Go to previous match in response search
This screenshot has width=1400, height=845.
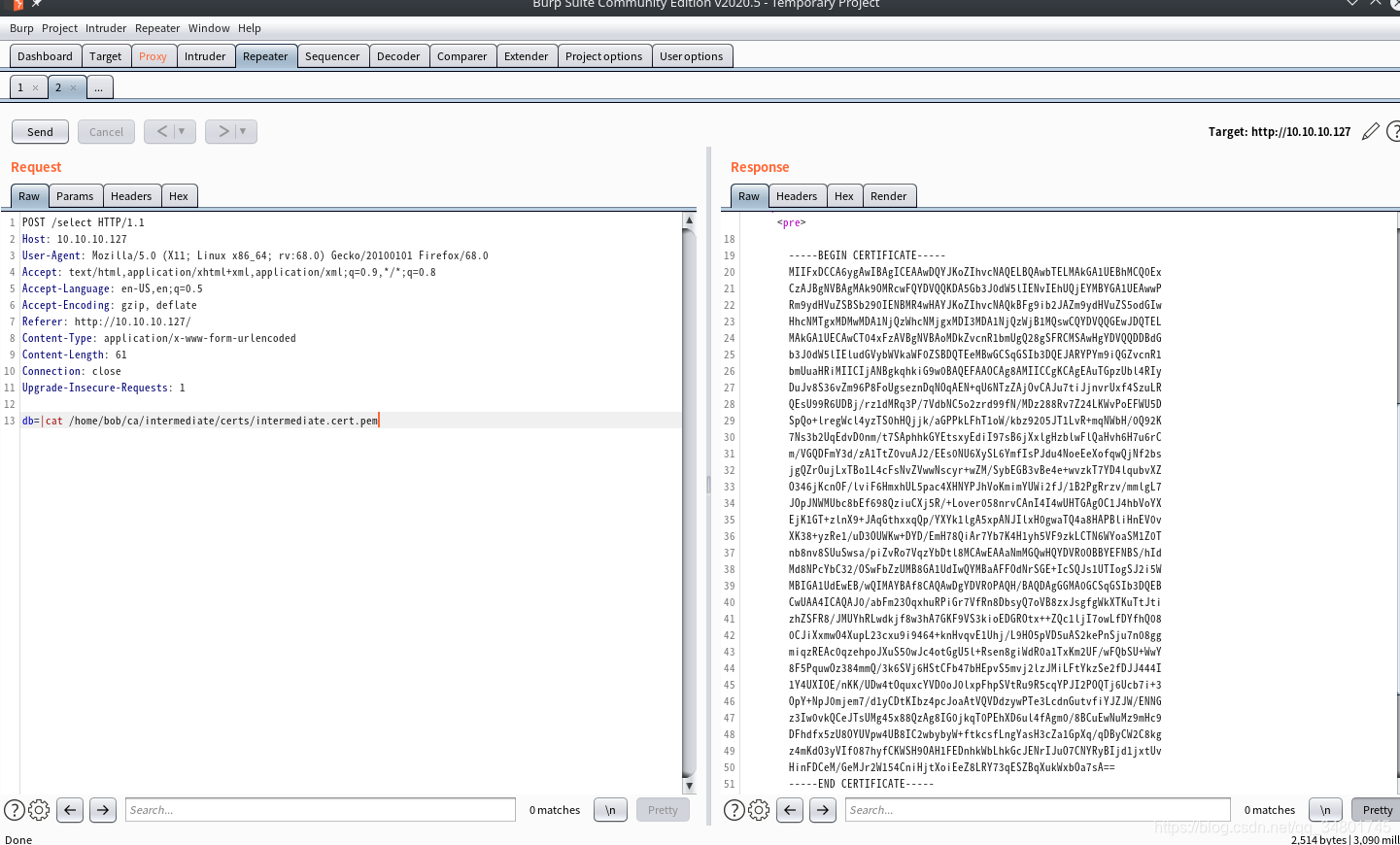point(790,810)
